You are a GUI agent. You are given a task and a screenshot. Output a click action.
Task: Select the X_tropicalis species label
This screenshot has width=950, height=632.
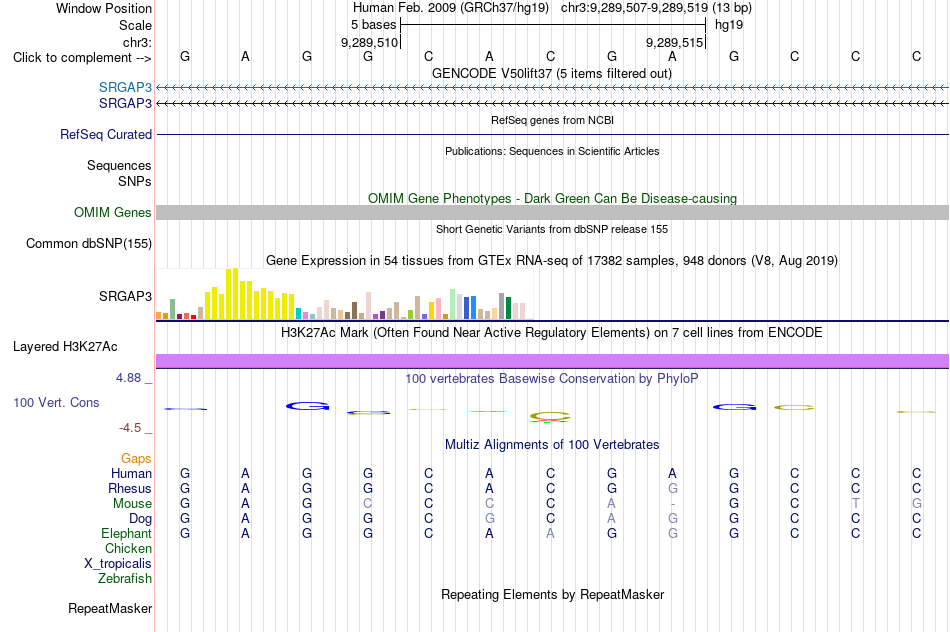pyautogui.click(x=118, y=564)
